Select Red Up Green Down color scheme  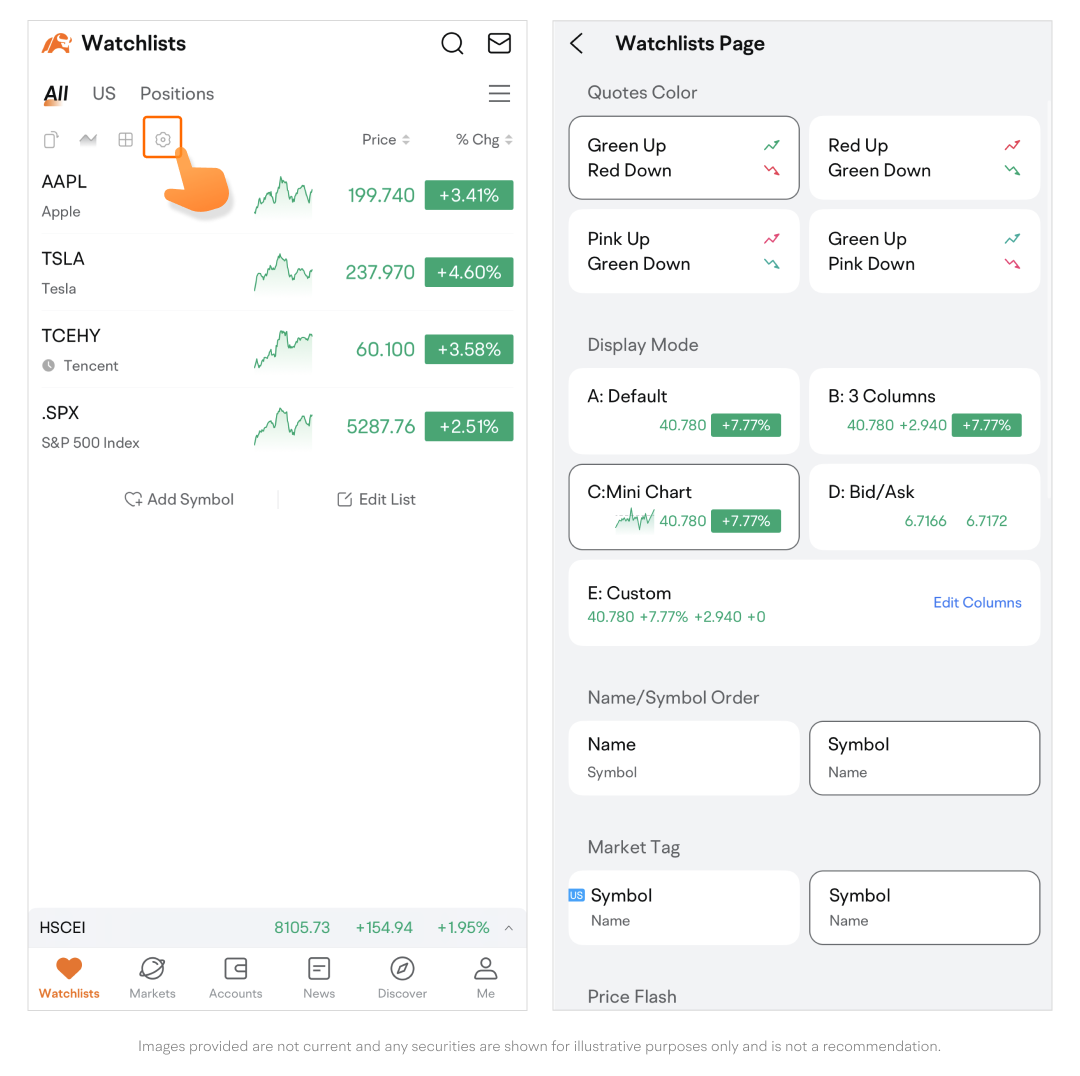coord(924,158)
